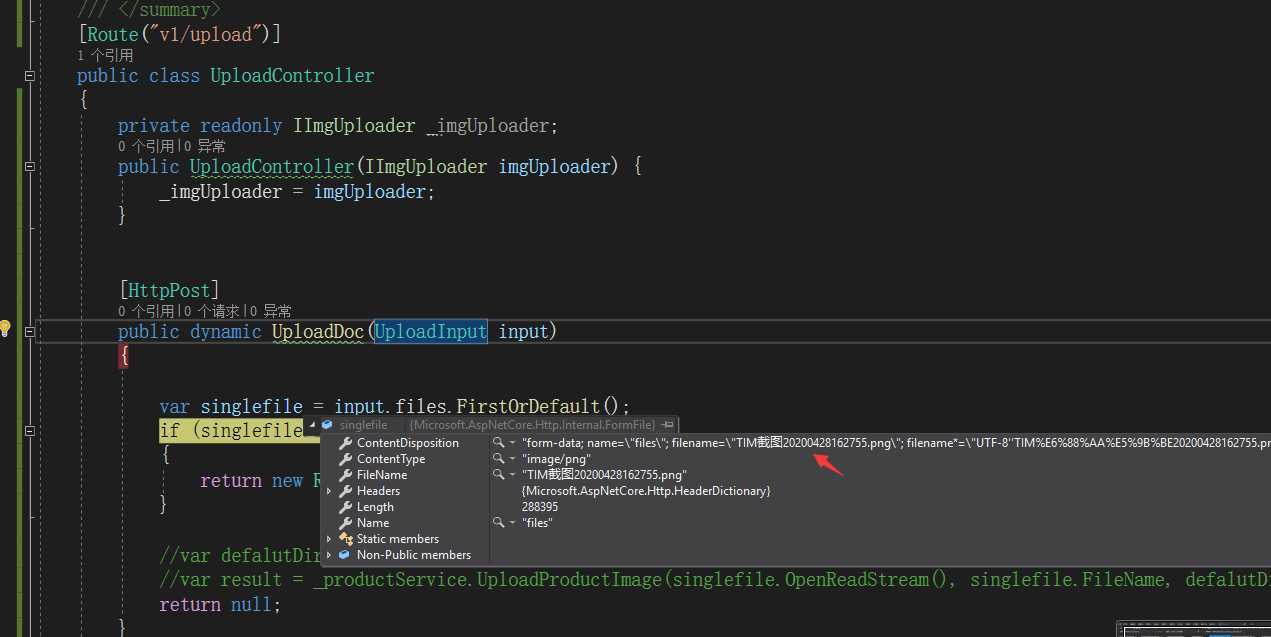
Task: Collapse the UploadController class outlining box
Action: click(x=30, y=76)
